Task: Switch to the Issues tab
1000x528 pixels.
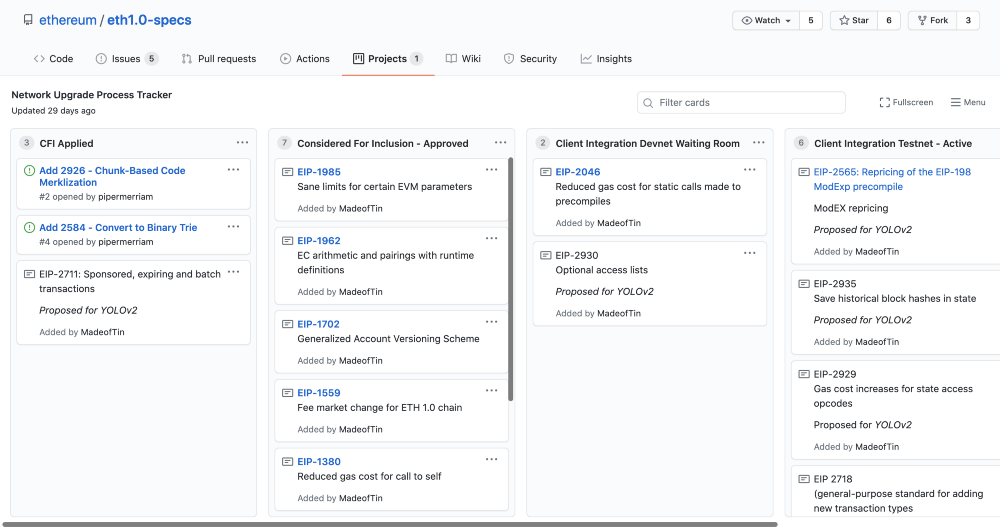Action: click(126, 59)
